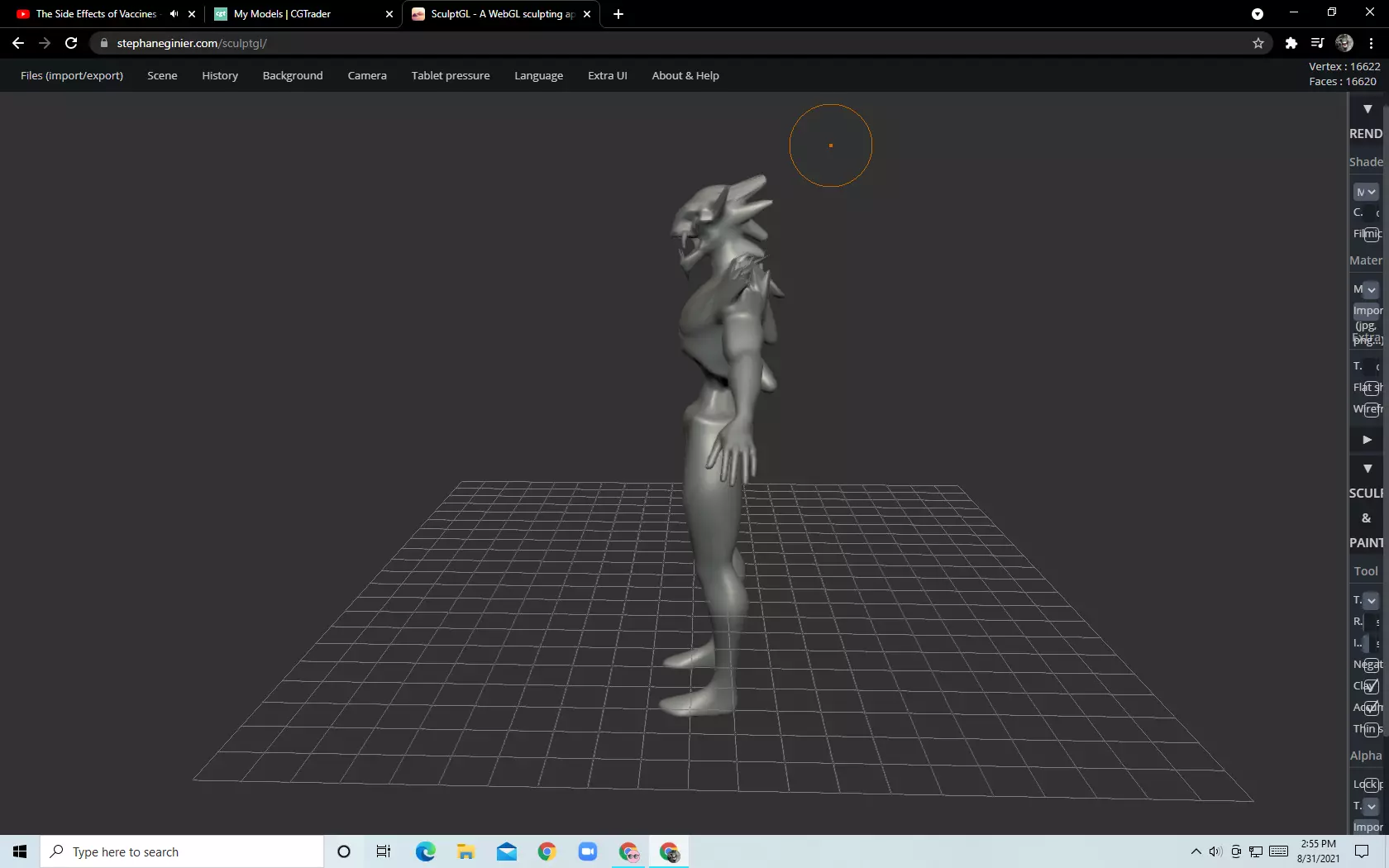Bookmark this page with the star icon
The width and height of the screenshot is (1389, 868).
tap(1258, 43)
